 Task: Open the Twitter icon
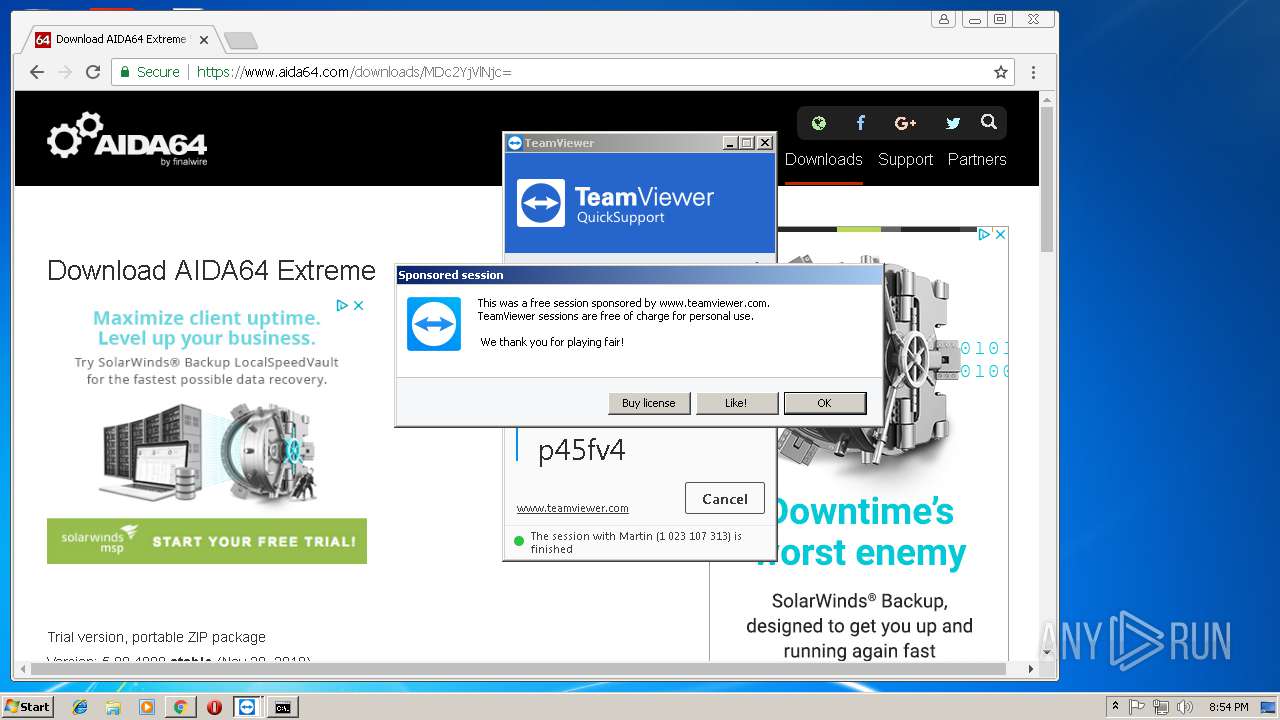point(953,123)
